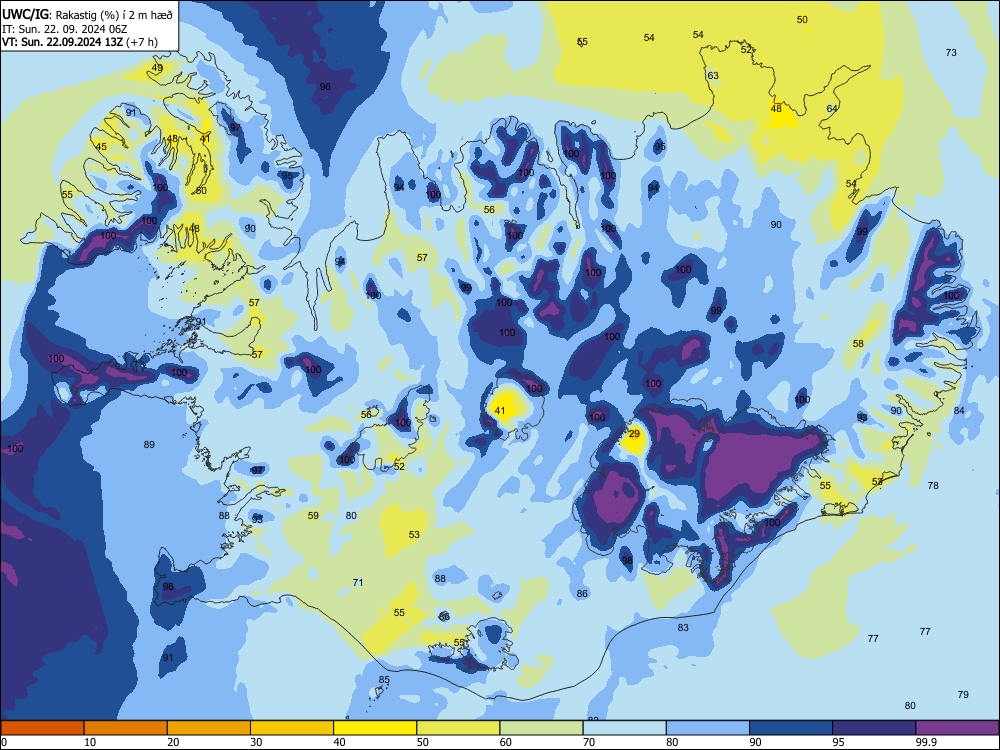Viewport: 1000px width, 750px height.
Task: Click the 83 humidity value on map
Action: coord(683,628)
